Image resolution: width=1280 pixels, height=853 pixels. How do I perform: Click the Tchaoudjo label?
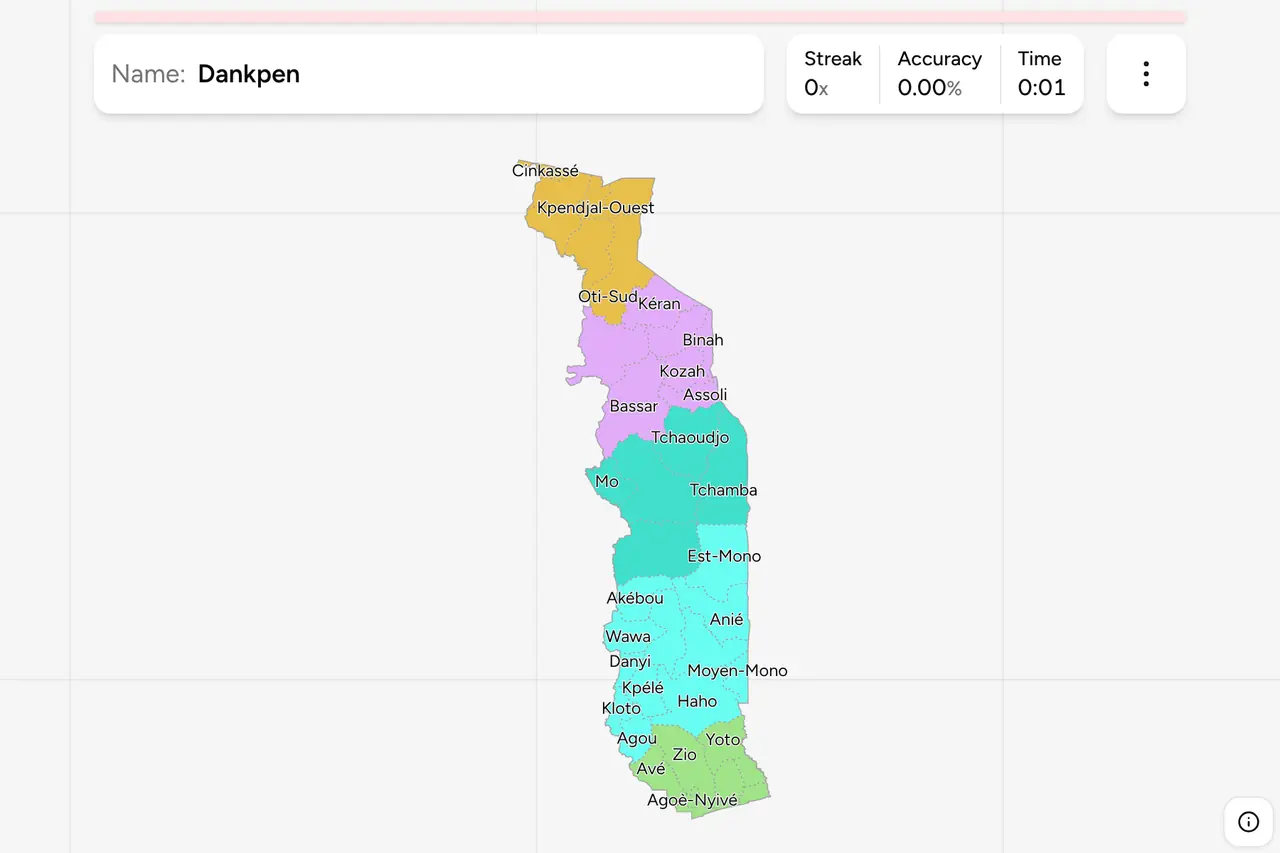(x=690, y=438)
